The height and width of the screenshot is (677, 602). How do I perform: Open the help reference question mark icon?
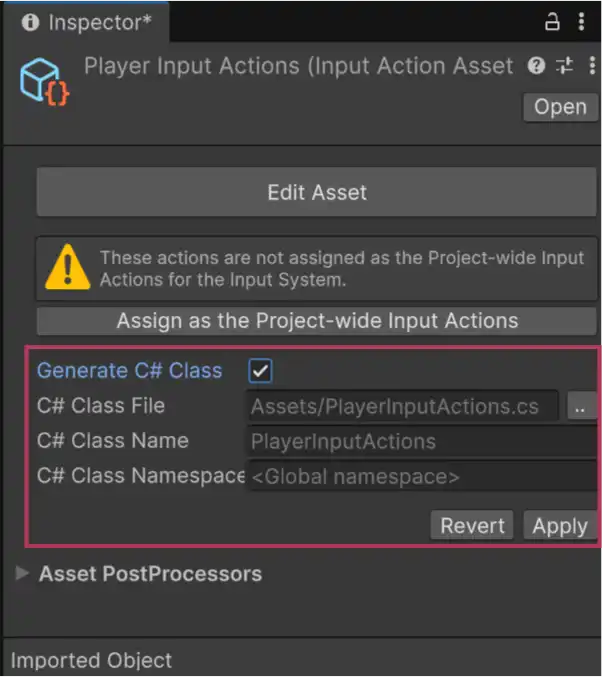click(537, 66)
